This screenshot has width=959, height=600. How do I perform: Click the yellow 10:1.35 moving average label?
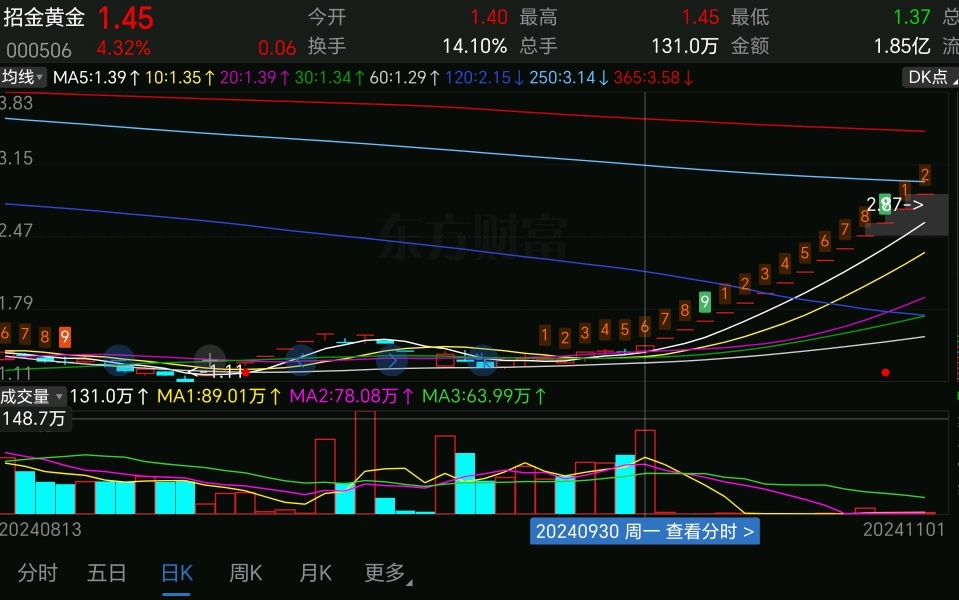180,78
